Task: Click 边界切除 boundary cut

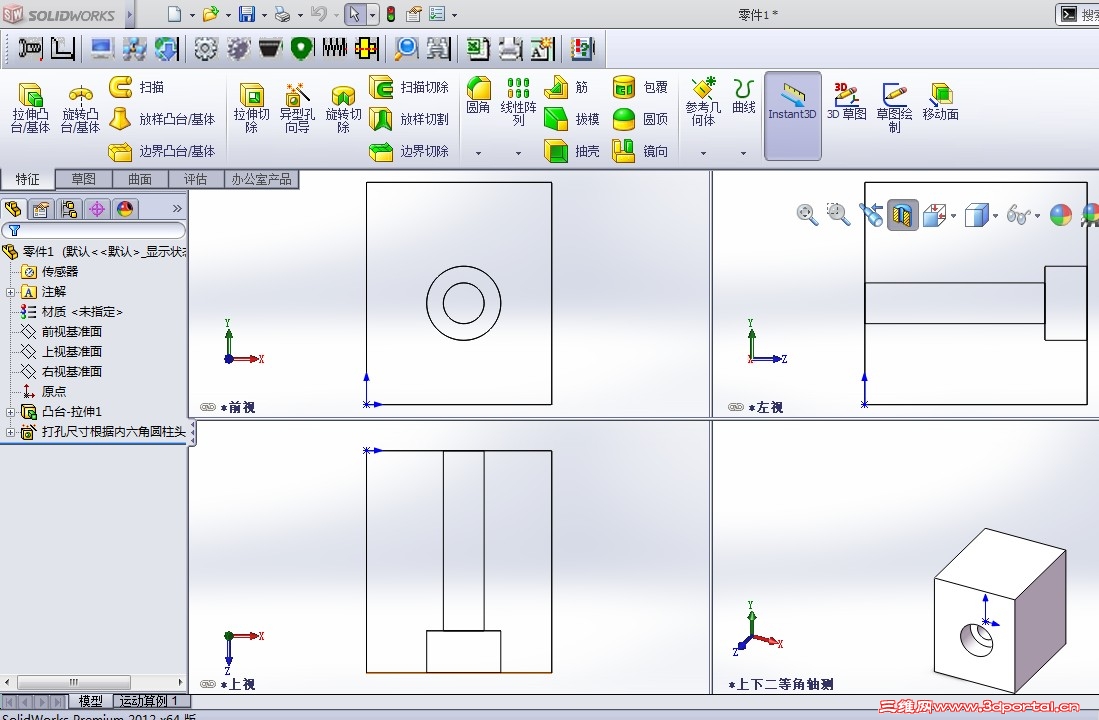Action: (x=409, y=151)
